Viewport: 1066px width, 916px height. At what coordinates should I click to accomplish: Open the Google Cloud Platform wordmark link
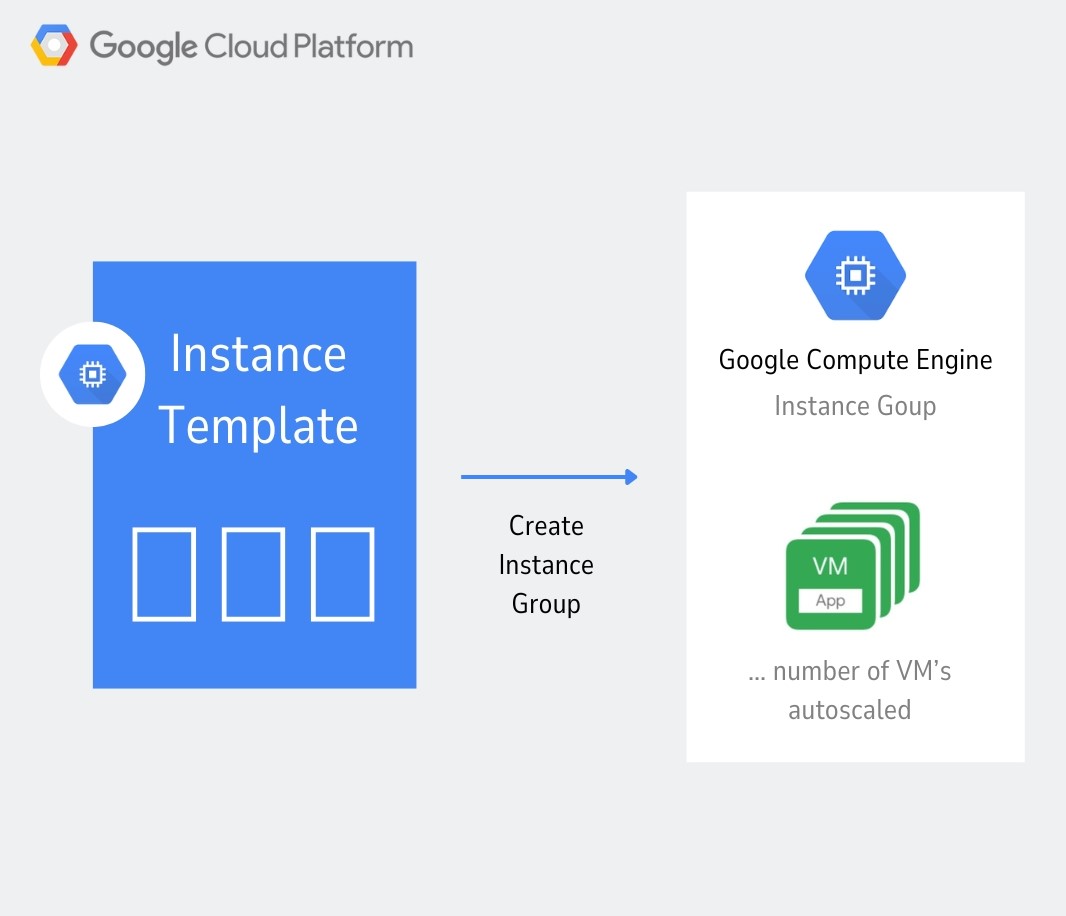[250, 45]
